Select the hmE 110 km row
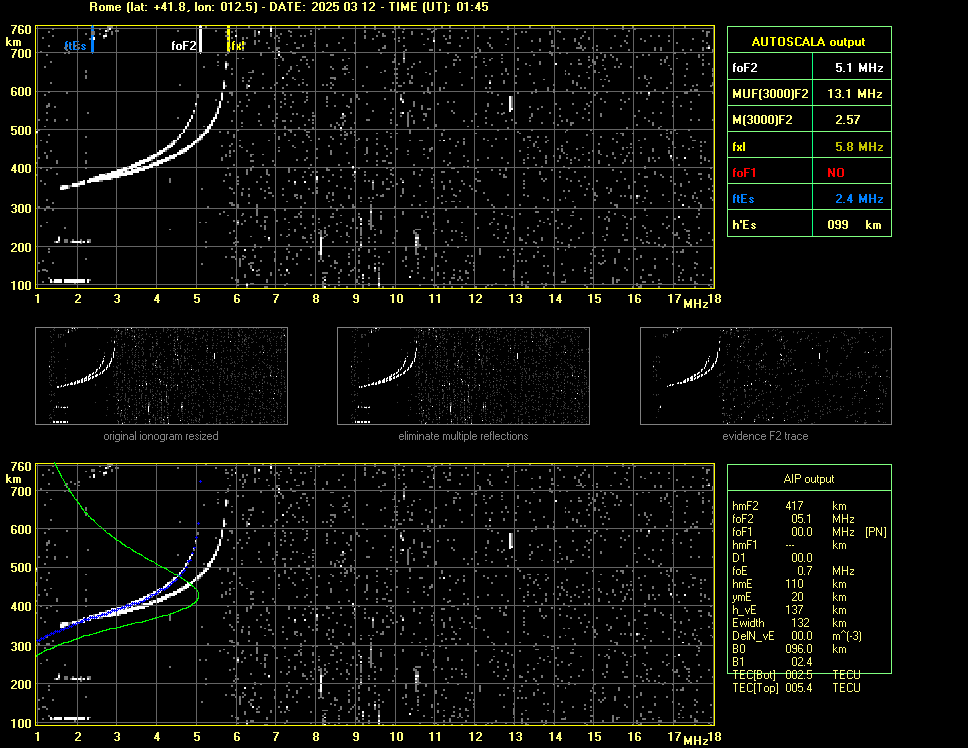968x748 pixels. click(788, 584)
